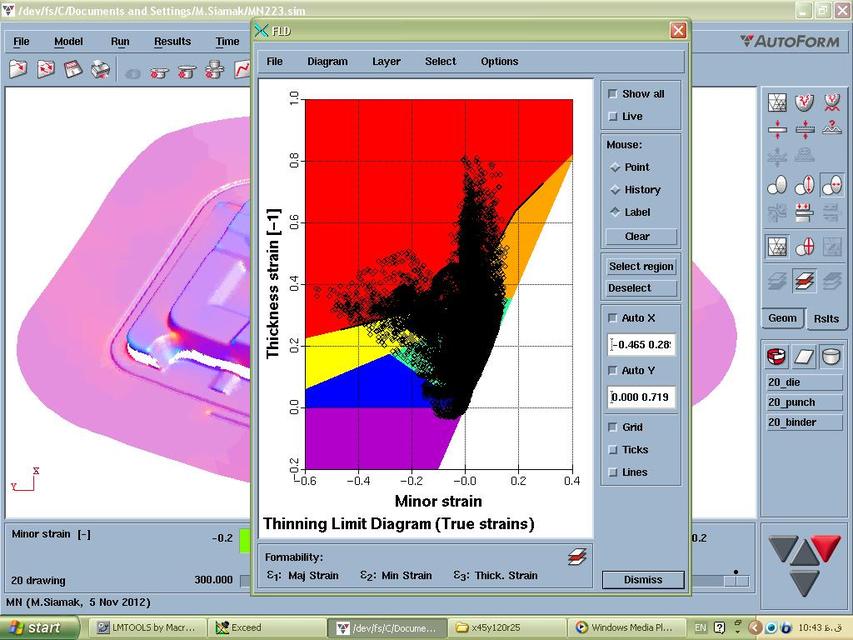
Task: Click the layers icon in the Formability bar
Action: pyautogui.click(x=577, y=556)
